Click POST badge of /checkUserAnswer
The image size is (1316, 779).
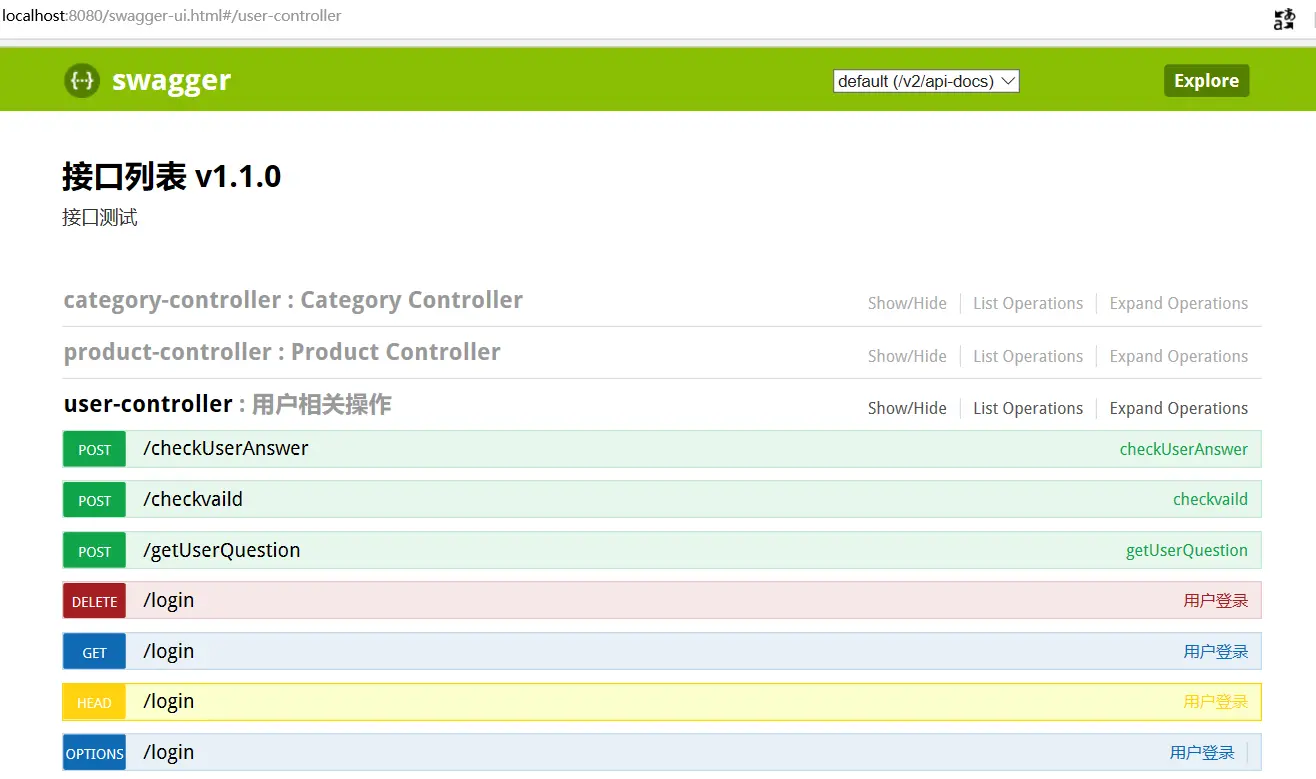tap(94, 449)
